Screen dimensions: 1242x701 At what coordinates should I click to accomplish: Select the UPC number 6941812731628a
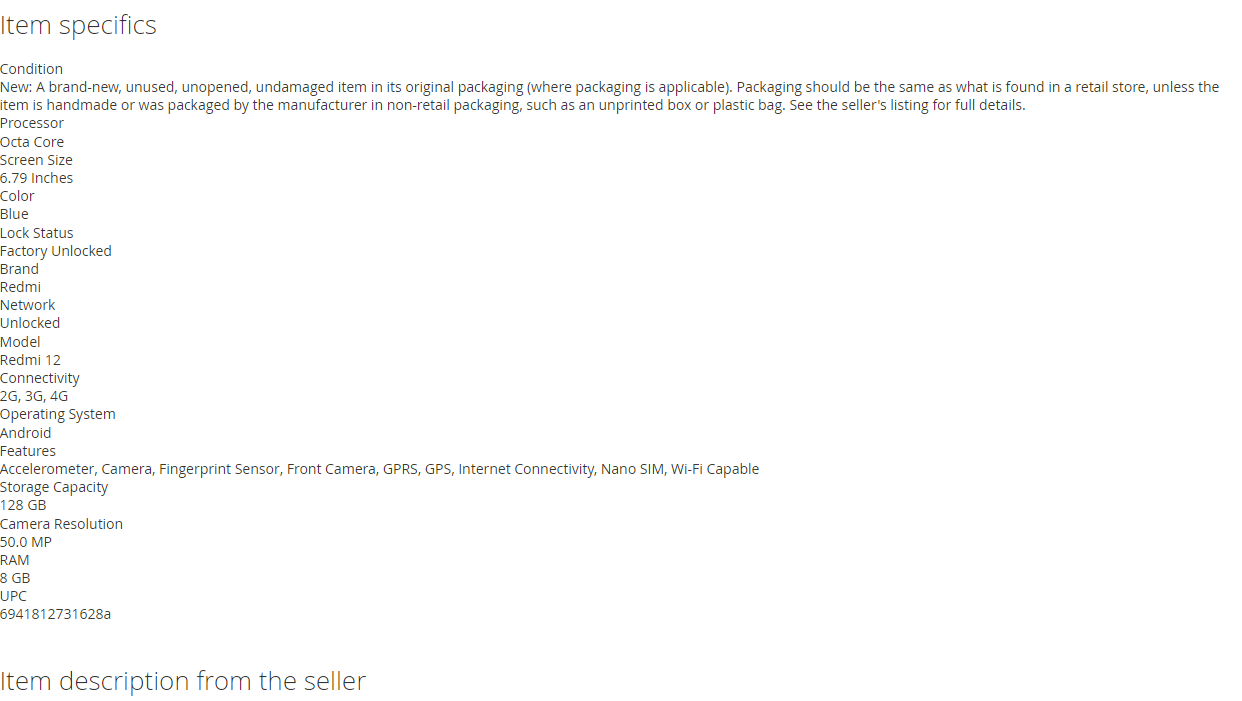[x=56, y=614]
